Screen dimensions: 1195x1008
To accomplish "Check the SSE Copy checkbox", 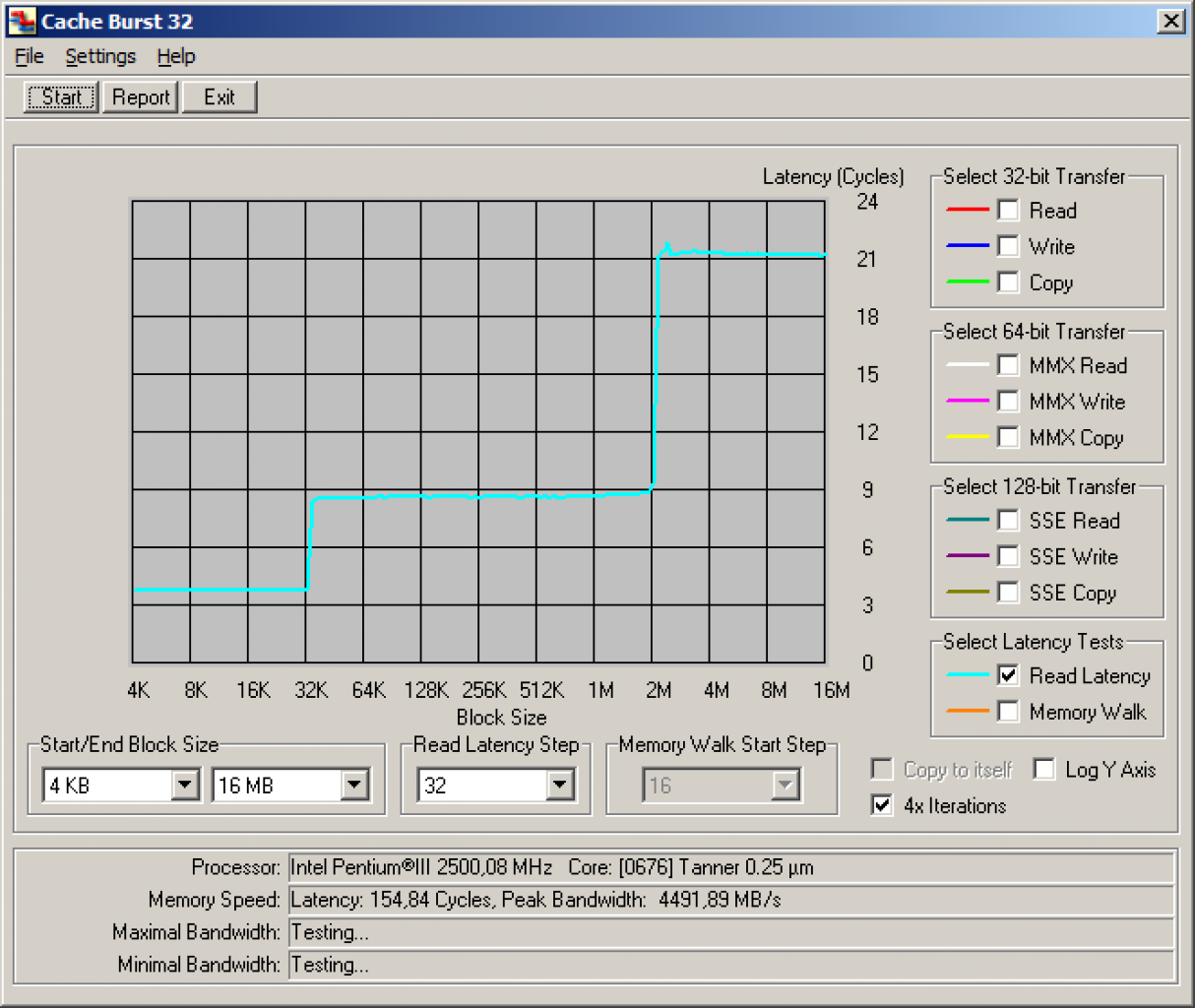I will [1008, 593].
